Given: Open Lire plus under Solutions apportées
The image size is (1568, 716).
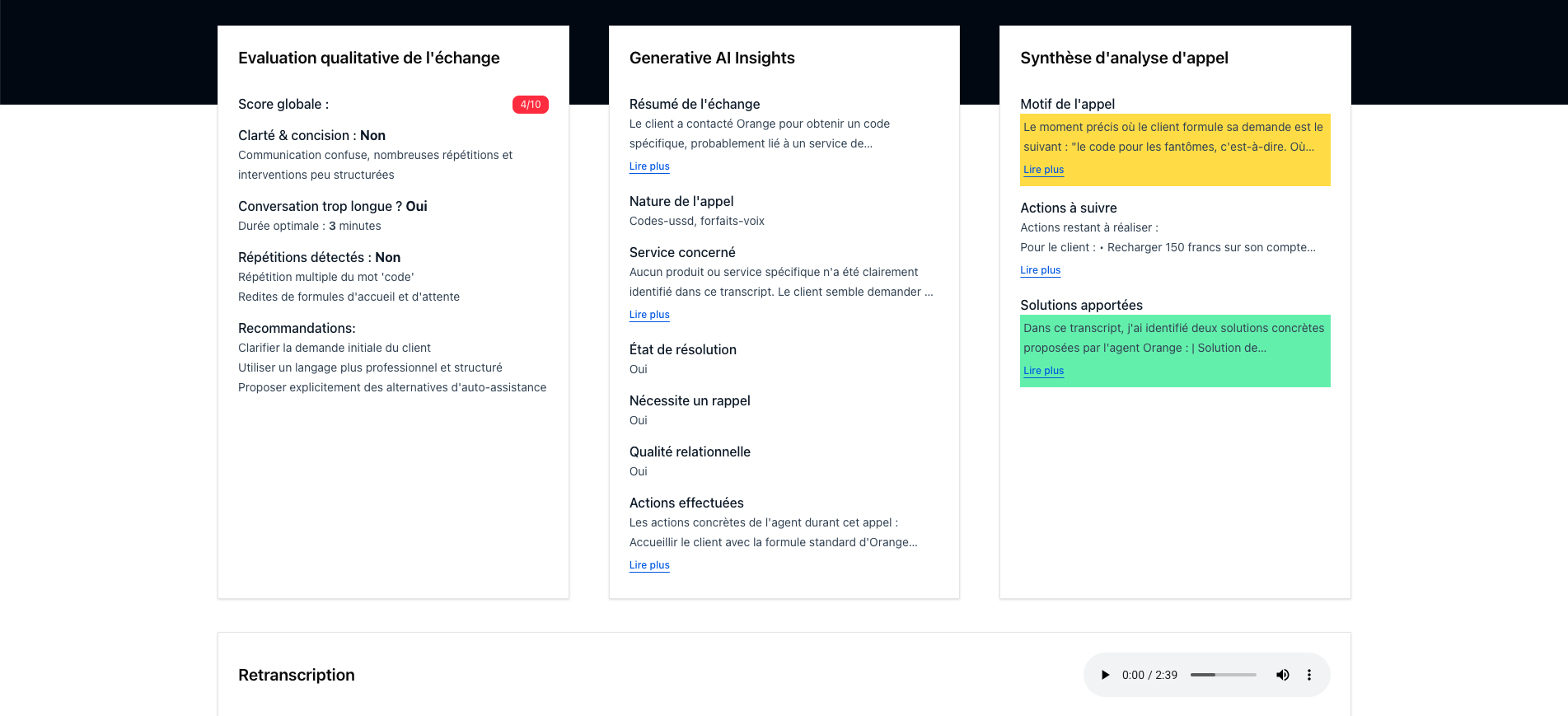Looking at the screenshot, I should pyautogui.click(x=1043, y=371).
